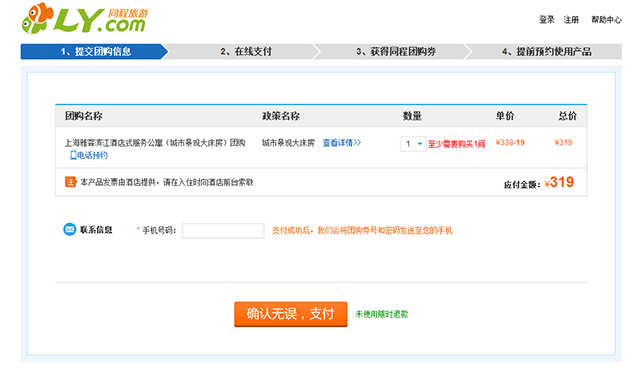The image size is (640, 371).
Task: Open the 帮助中心 link
Action: 606,20
